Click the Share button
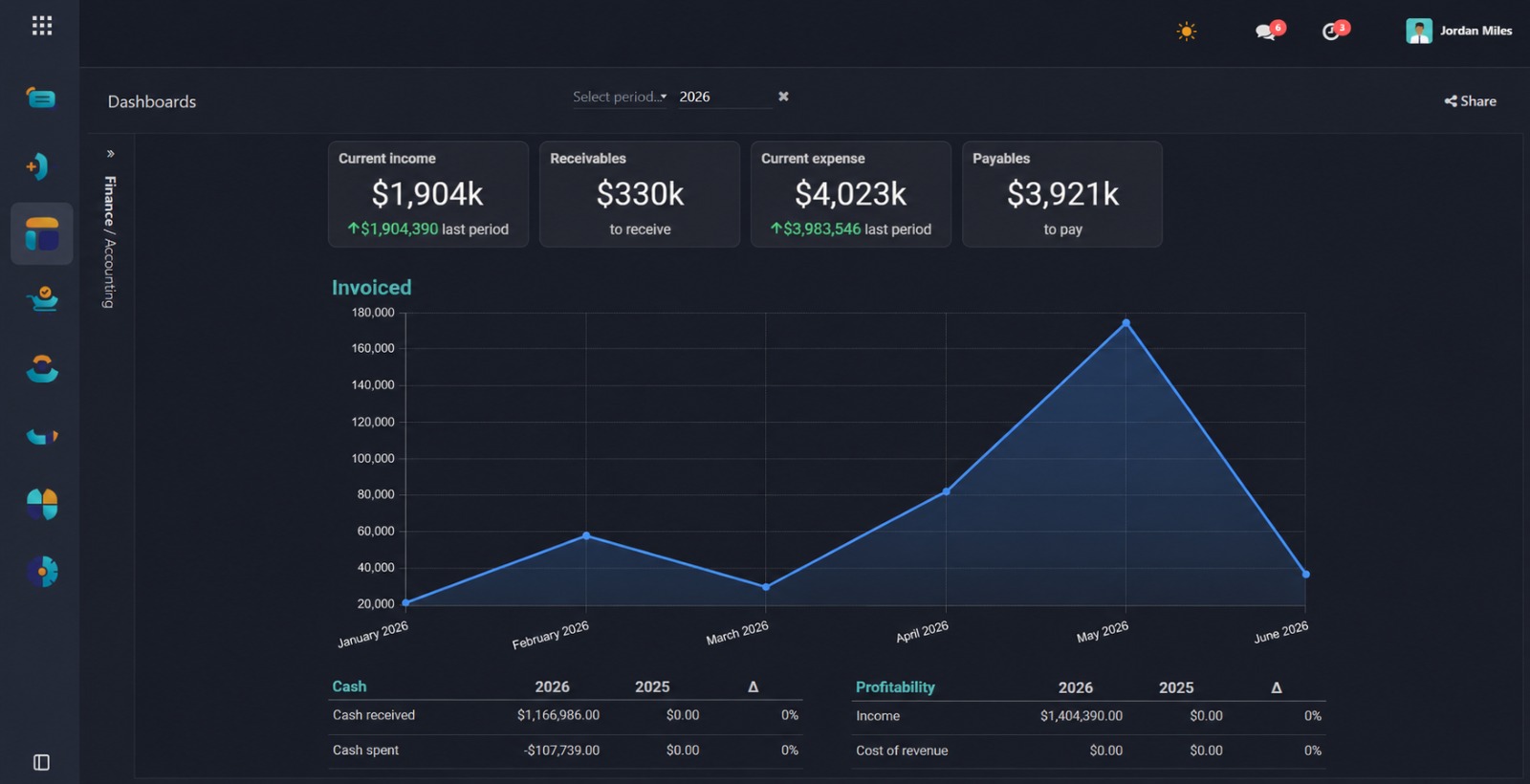The width and height of the screenshot is (1530, 784). pyautogui.click(x=1471, y=101)
